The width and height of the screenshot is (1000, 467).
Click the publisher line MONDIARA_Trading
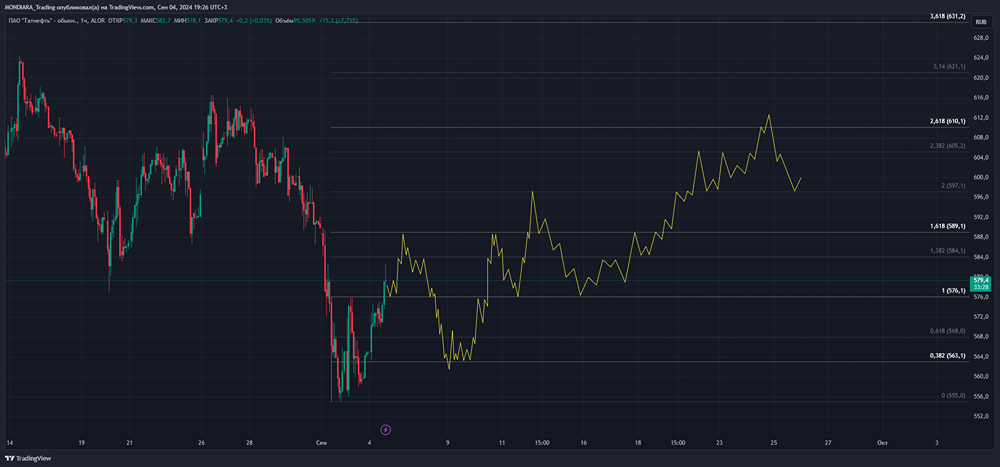point(29,7)
